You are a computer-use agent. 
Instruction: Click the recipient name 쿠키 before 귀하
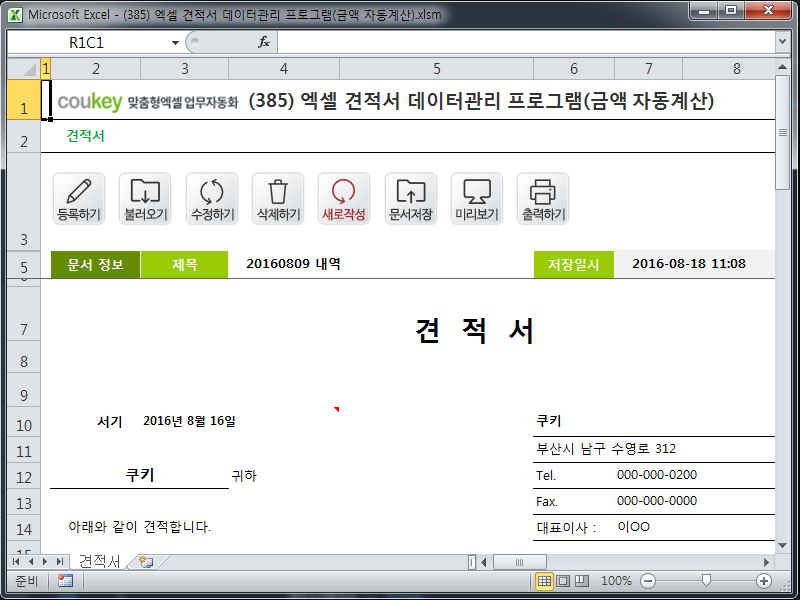click(140, 475)
